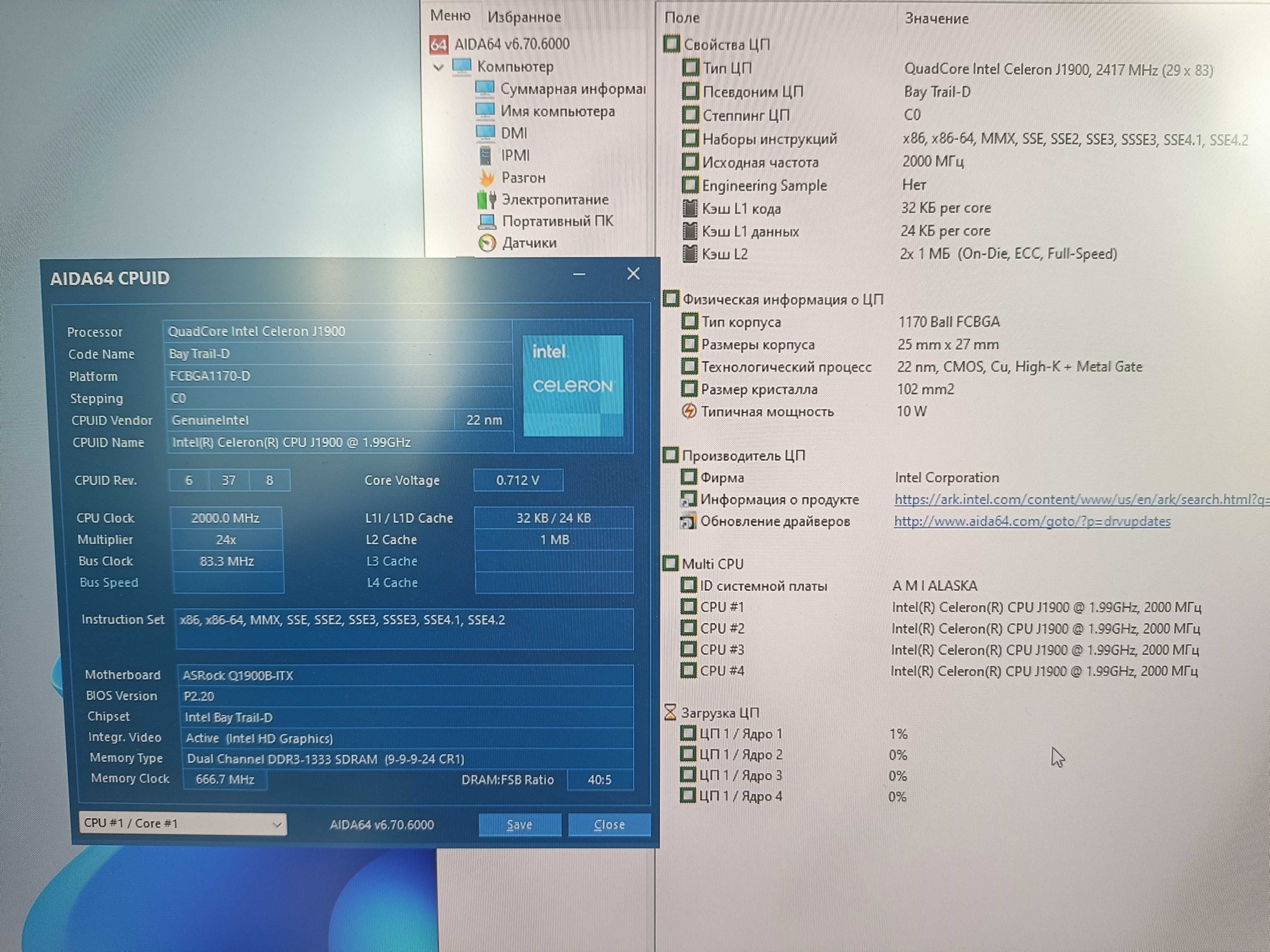Viewport: 1270px width, 952px height.
Task: Select Разгон in the tree
Action: tap(523, 177)
